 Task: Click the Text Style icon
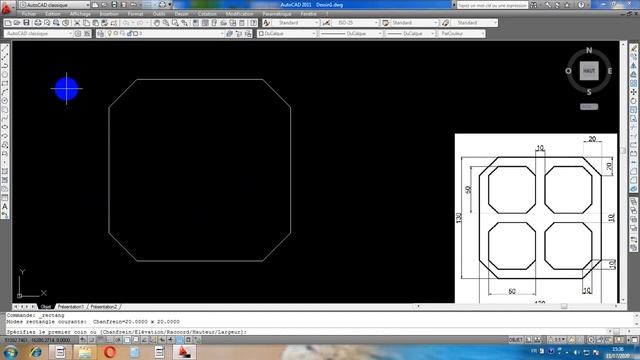click(x=267, y=23)
